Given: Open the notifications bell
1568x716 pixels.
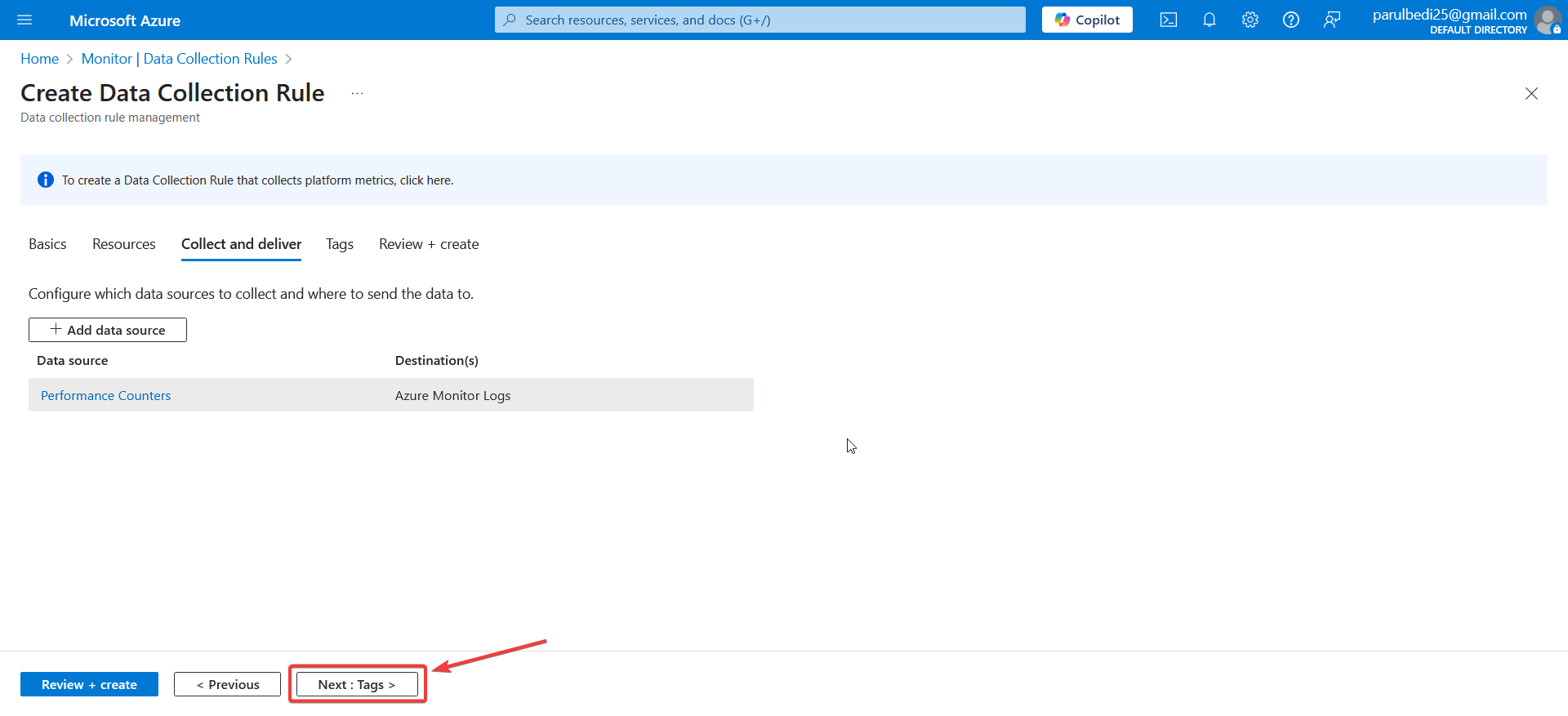Looking at the screenshot, I should 1209,20.
